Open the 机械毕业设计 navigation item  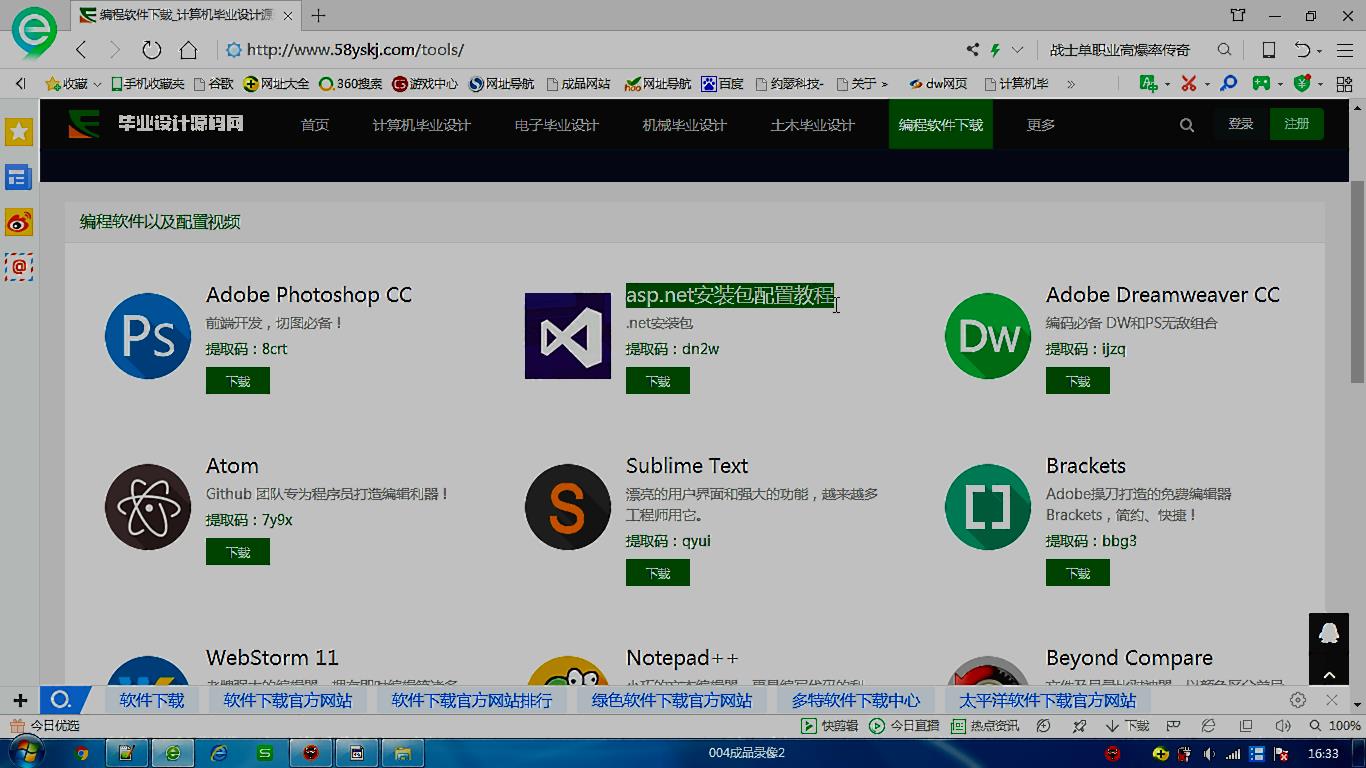point(684,125)
